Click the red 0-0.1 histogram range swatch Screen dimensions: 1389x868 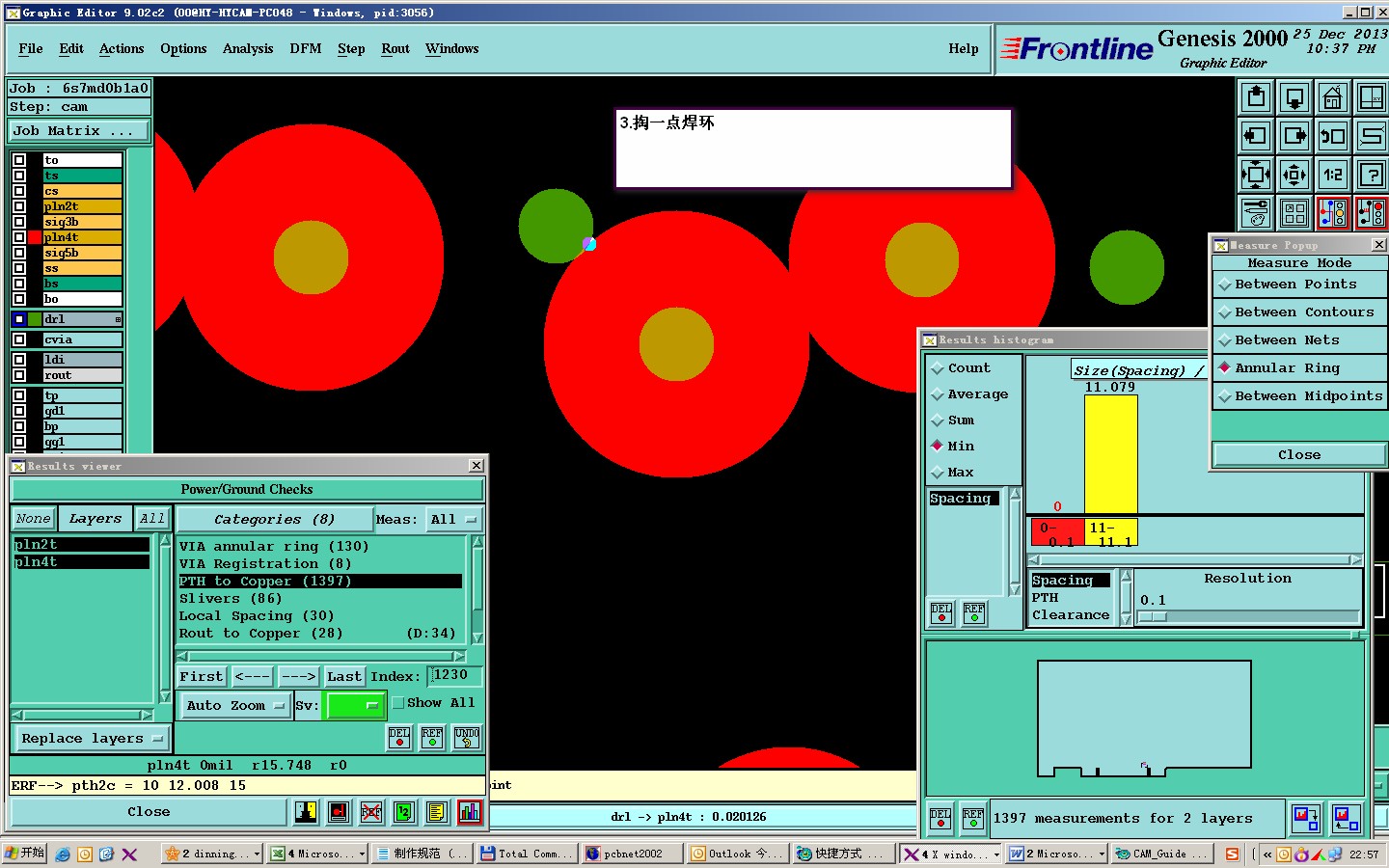(x=1058, y=533)
